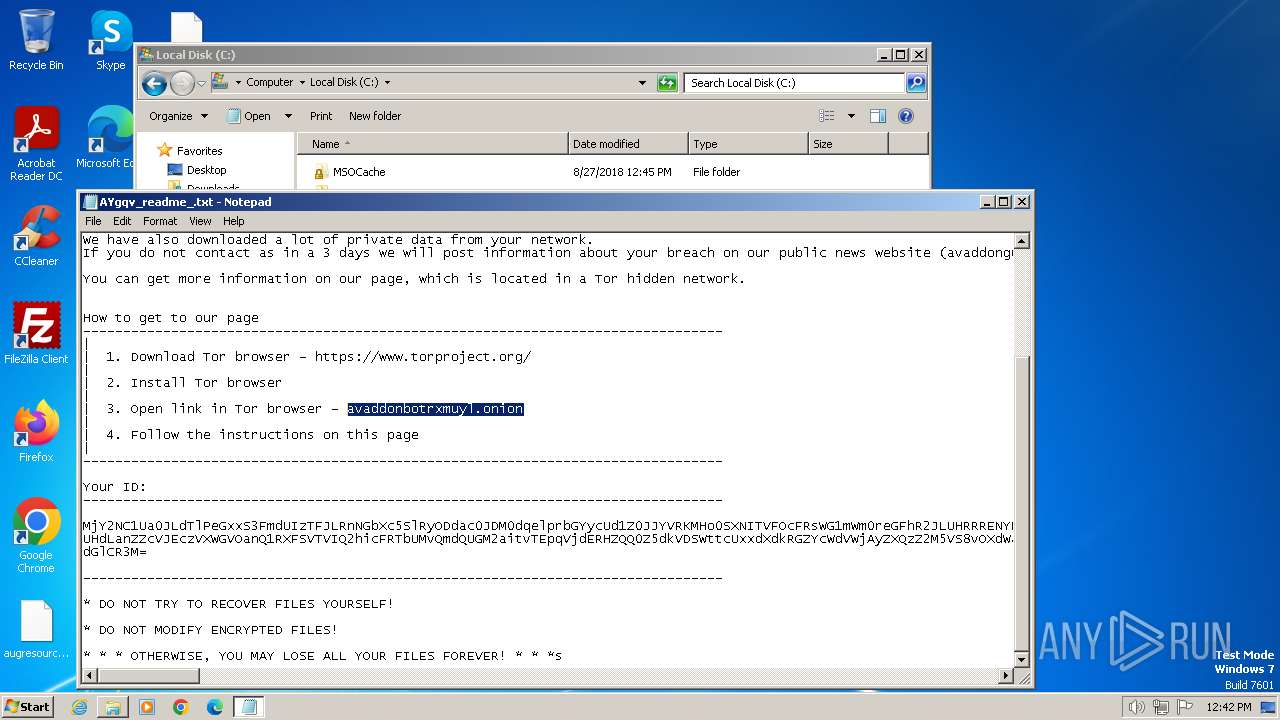
Task: Click 'DO NOT MODIFY ENCRYPTED FILES!' line
Action: pyautogui.click(x=210, y=630)
